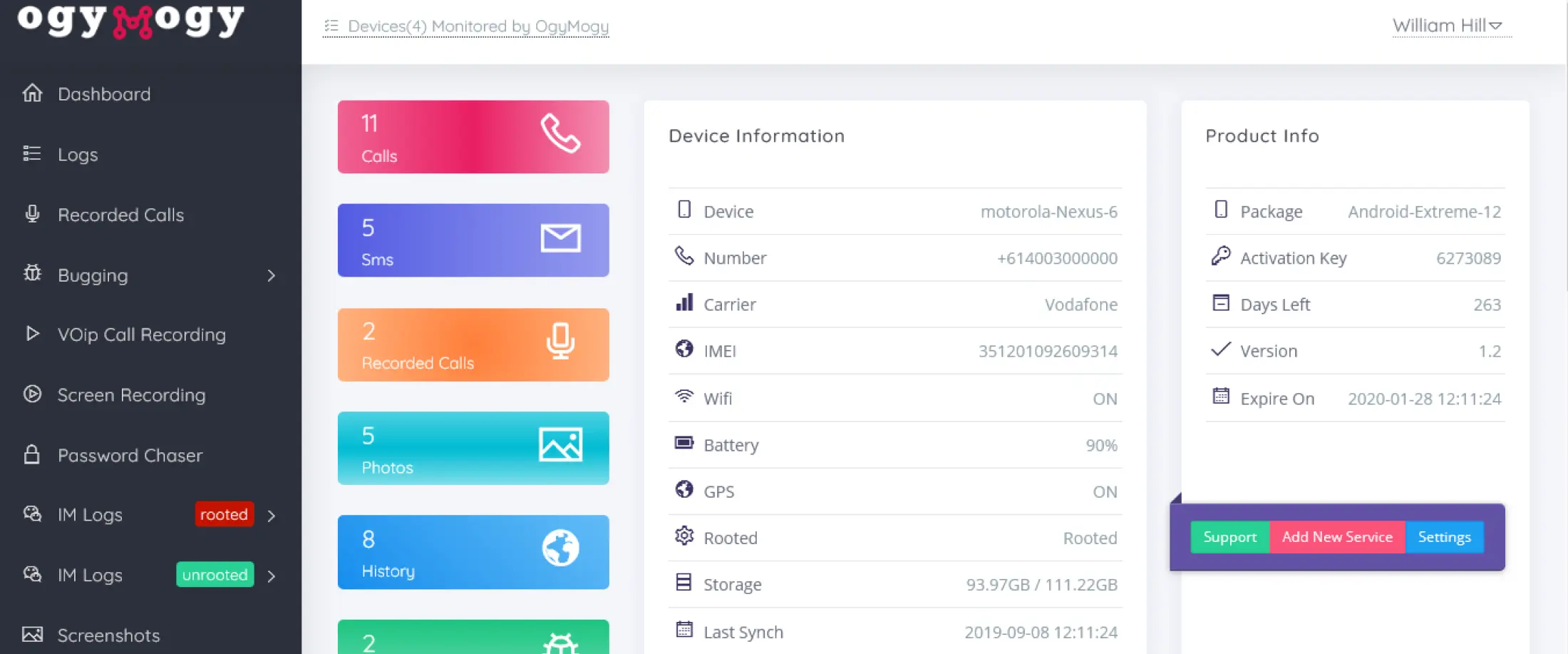Click the envelope icon on Sms card
1568x654 pixels.
[x=560, y=238]
